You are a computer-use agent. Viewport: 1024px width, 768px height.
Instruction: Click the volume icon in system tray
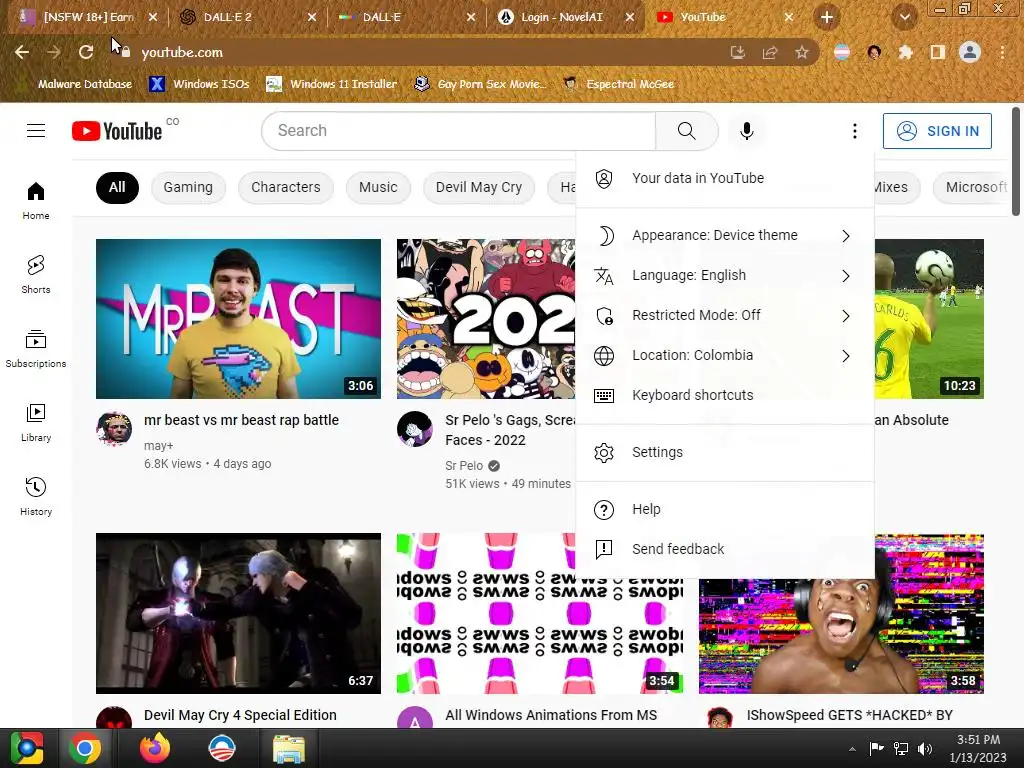925,749
